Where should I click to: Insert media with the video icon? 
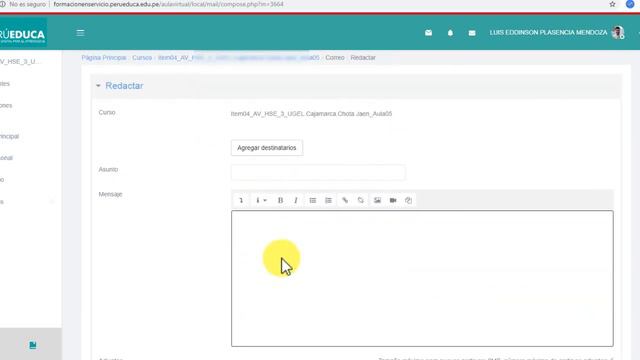393,200
